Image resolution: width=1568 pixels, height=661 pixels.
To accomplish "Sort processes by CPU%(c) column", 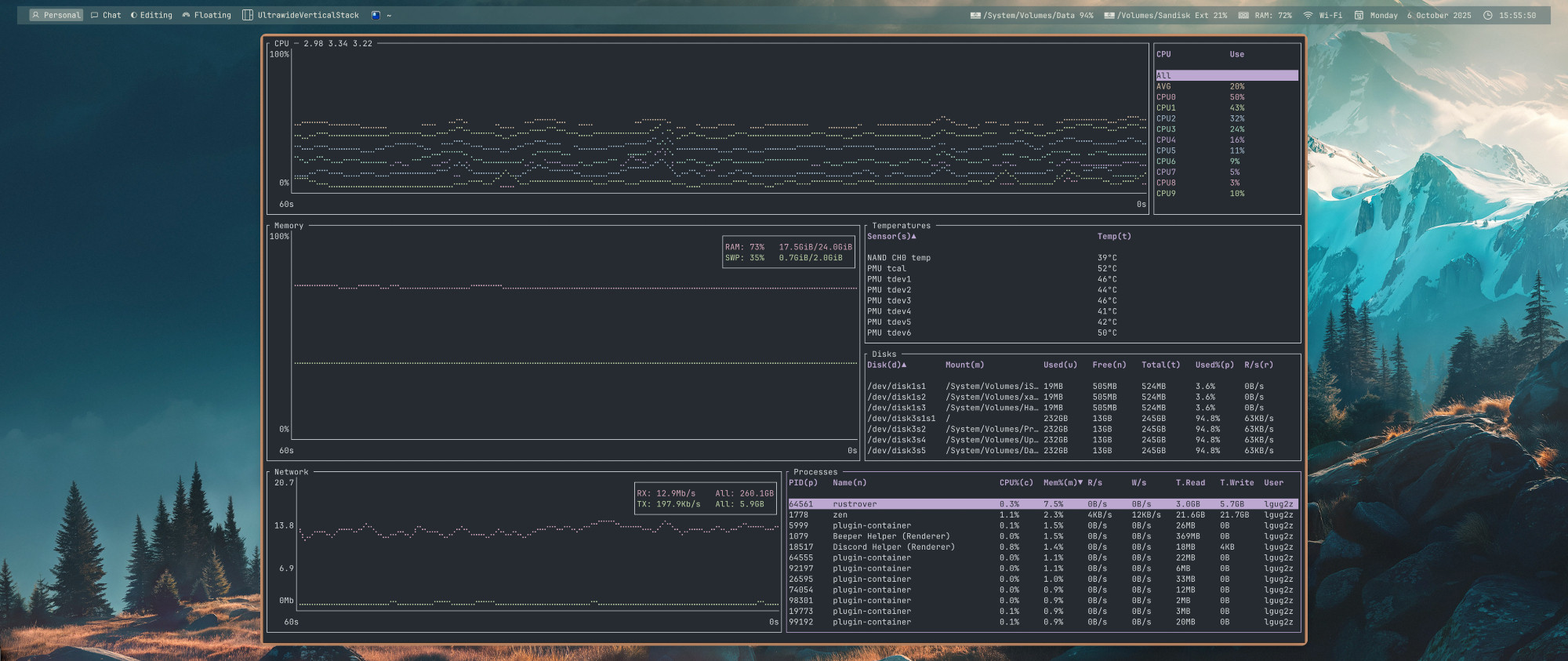I will (x=1016, y=483).
